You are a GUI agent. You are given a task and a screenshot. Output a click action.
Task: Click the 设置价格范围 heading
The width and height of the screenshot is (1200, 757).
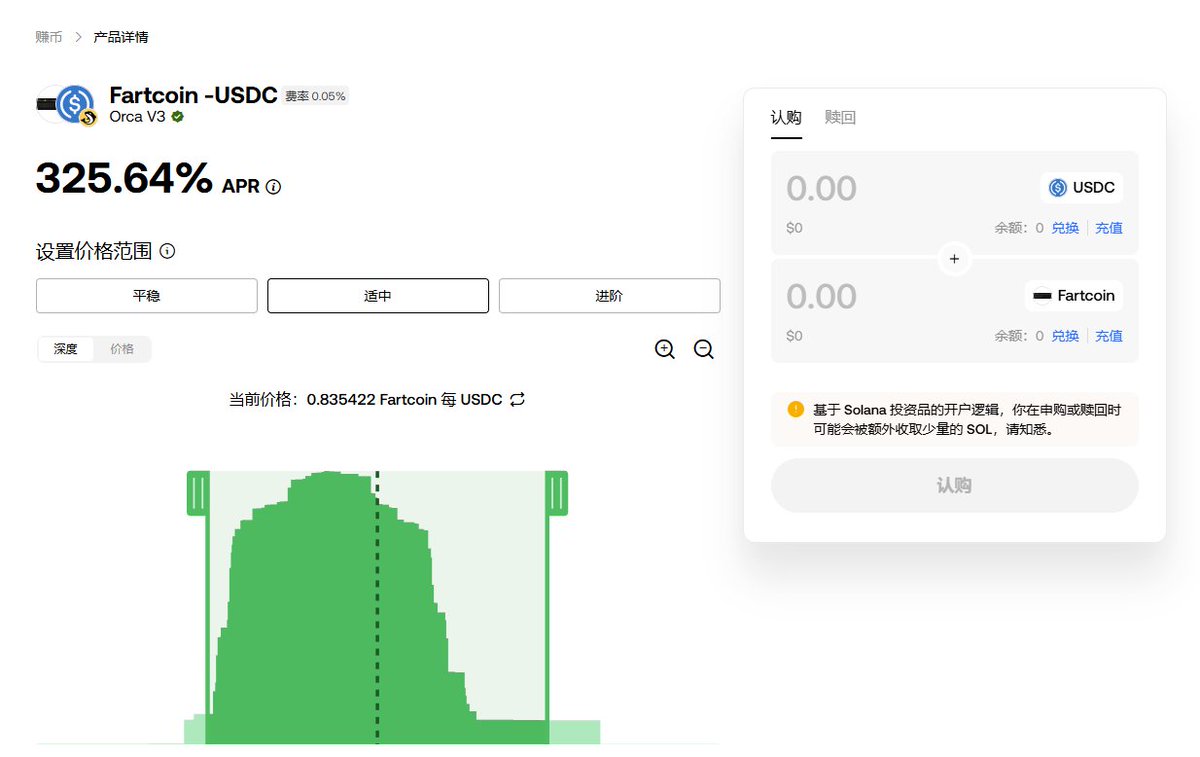[94, 251]
